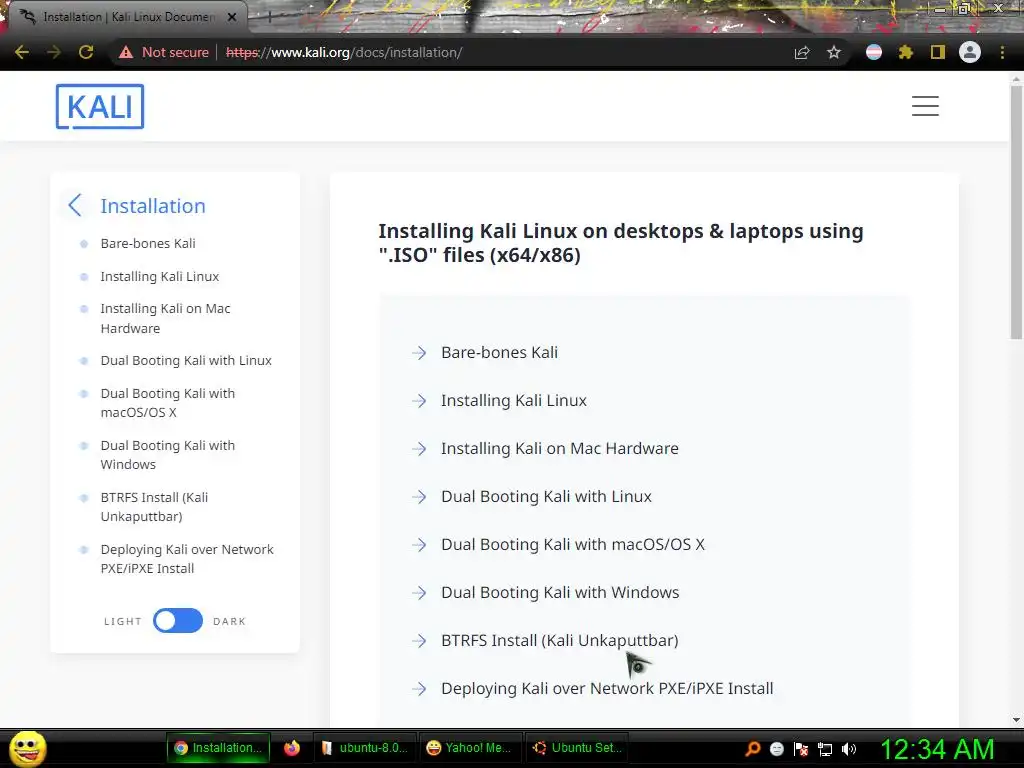Click the scrollbar up arrow

click(1016, 79)
